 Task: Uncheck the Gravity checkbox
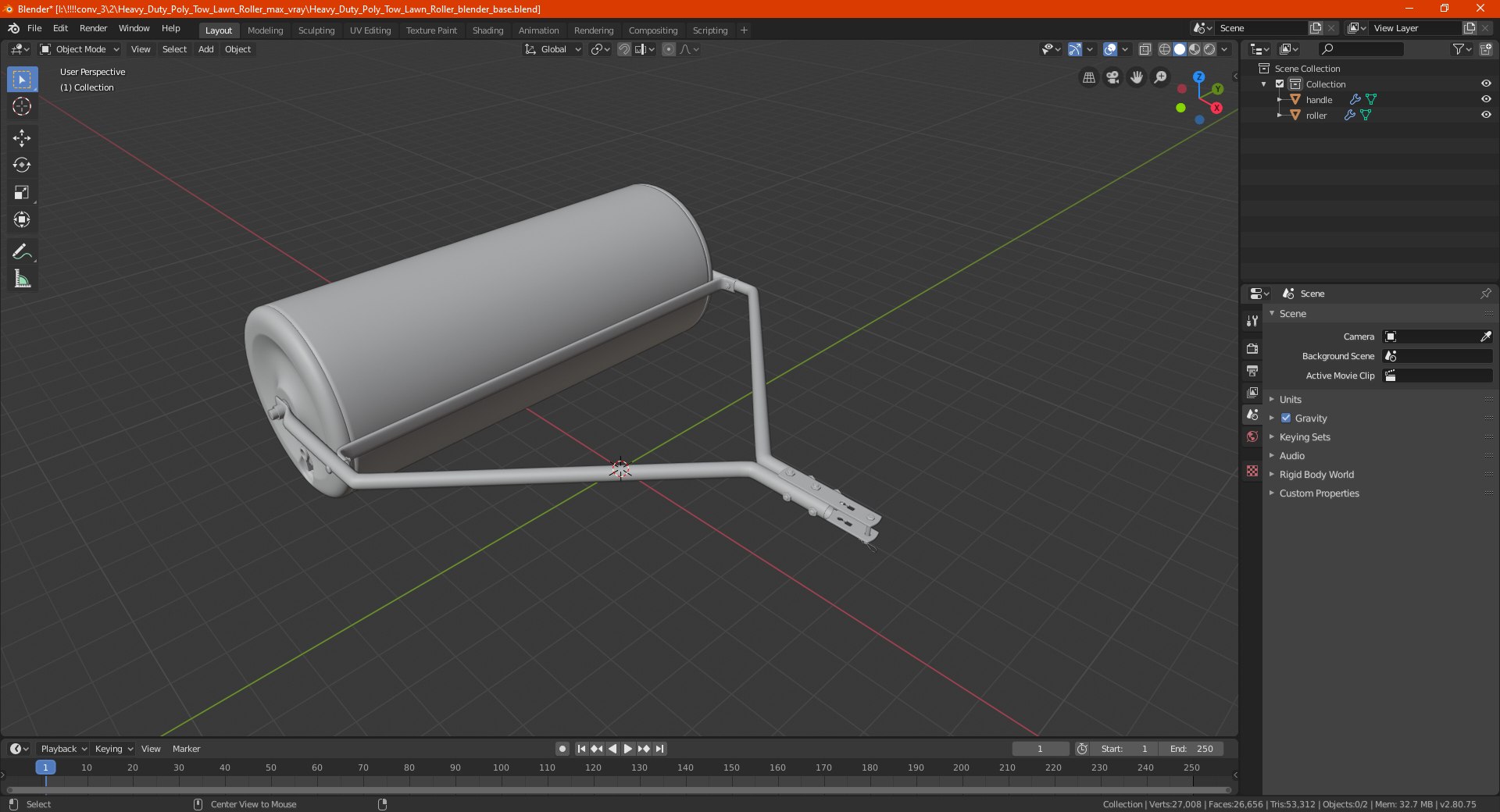[x=1286, y=418]
